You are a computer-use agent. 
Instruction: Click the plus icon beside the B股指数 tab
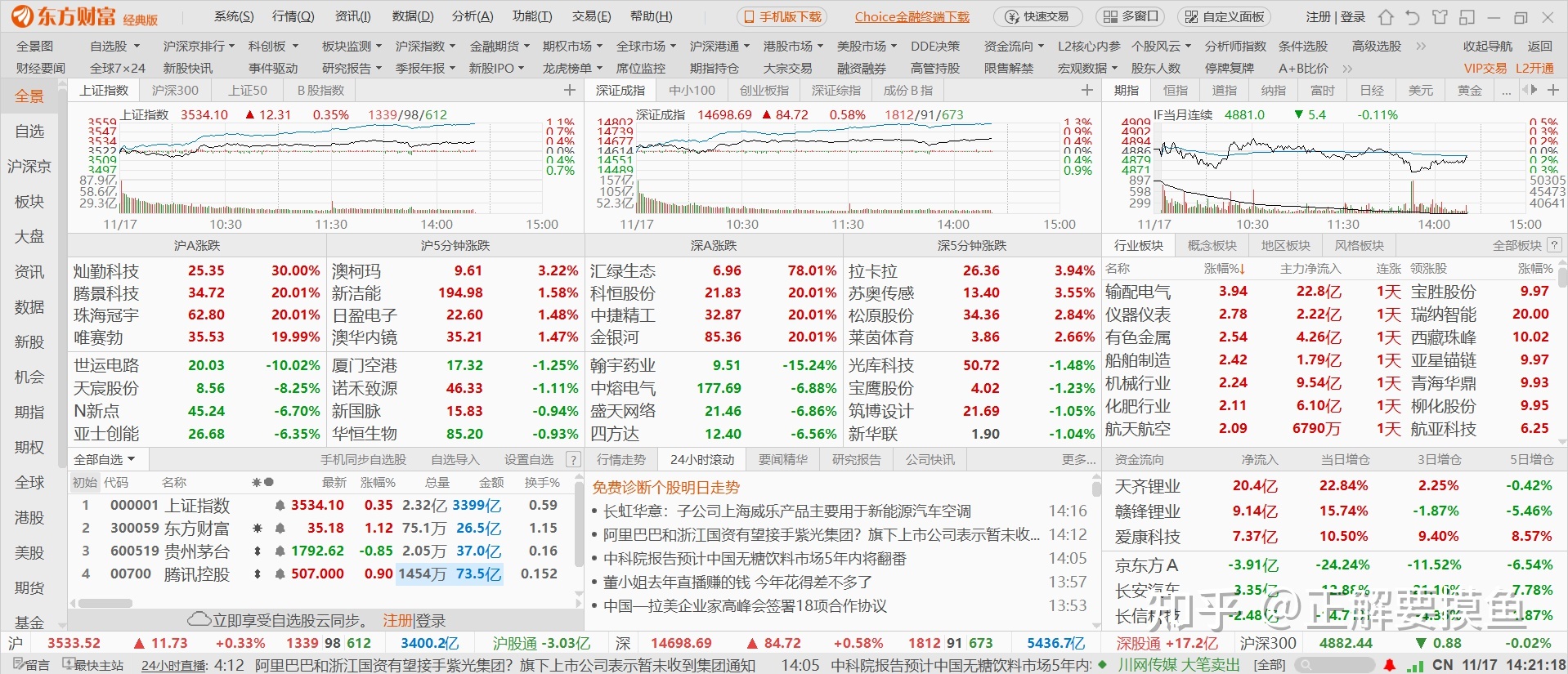(570, 90)
